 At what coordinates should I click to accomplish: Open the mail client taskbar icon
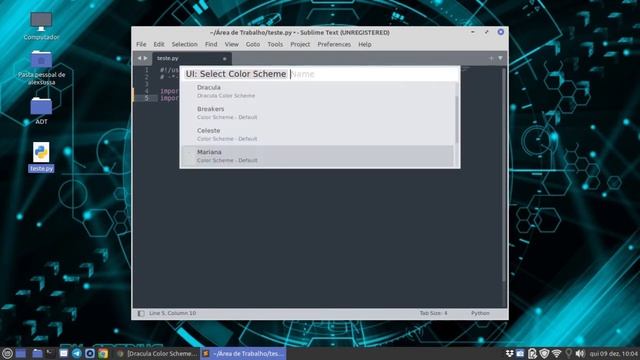coord(64,353)
